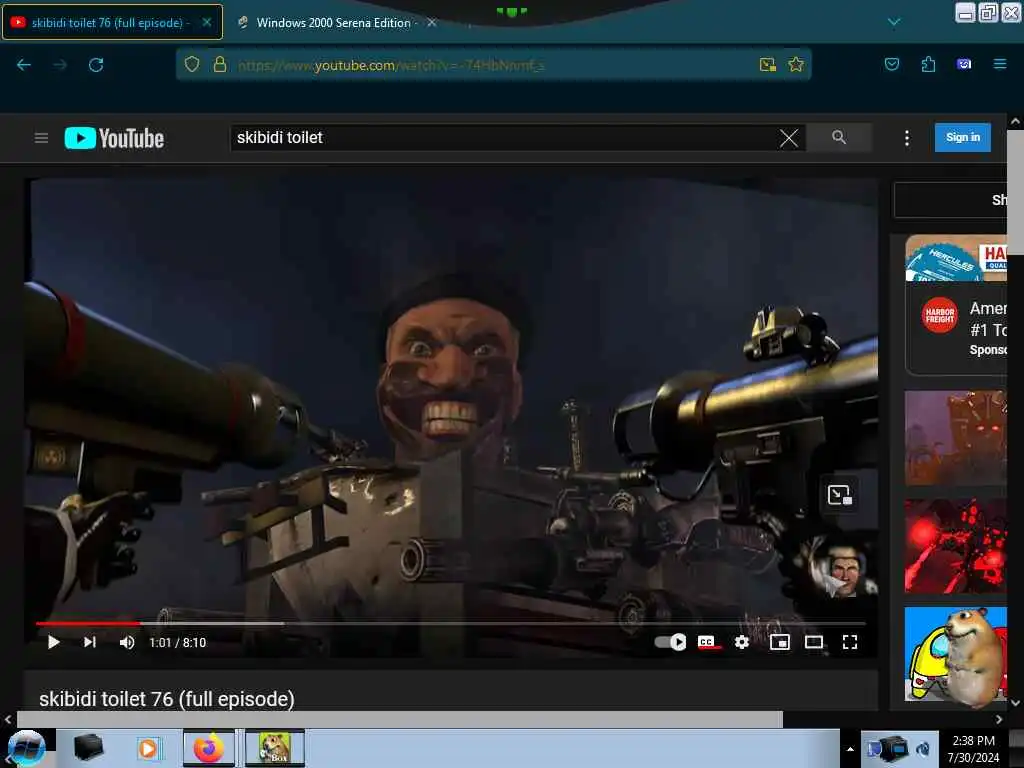This screenshot has height=768, width=1024.
Task: Reload the current page
Action: point(96,65)
